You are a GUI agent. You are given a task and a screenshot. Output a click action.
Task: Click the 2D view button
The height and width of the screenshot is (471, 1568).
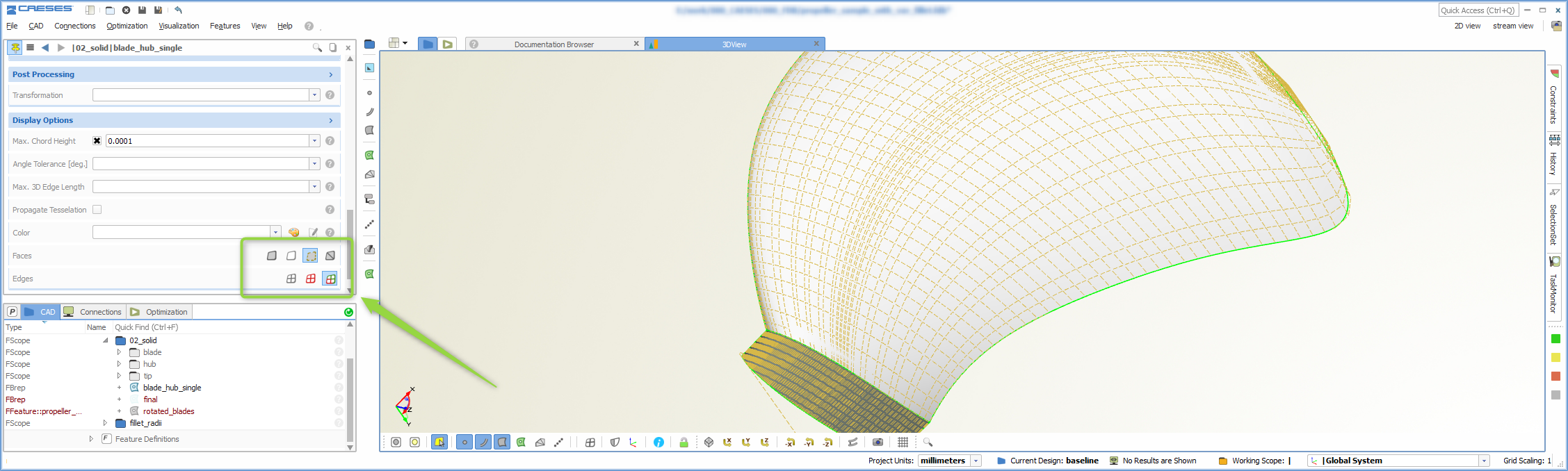1467,26
